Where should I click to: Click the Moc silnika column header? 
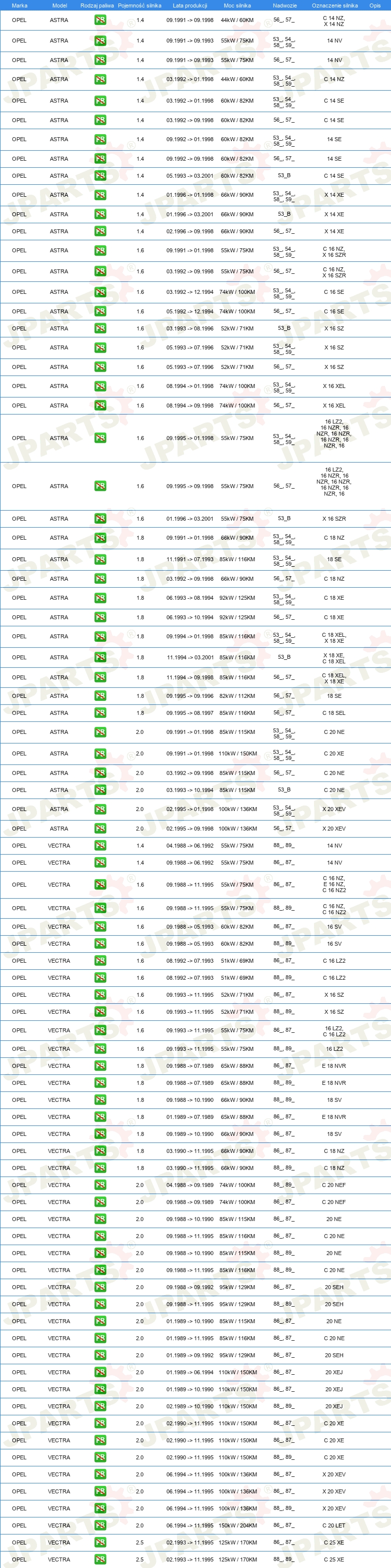[237, 6]
